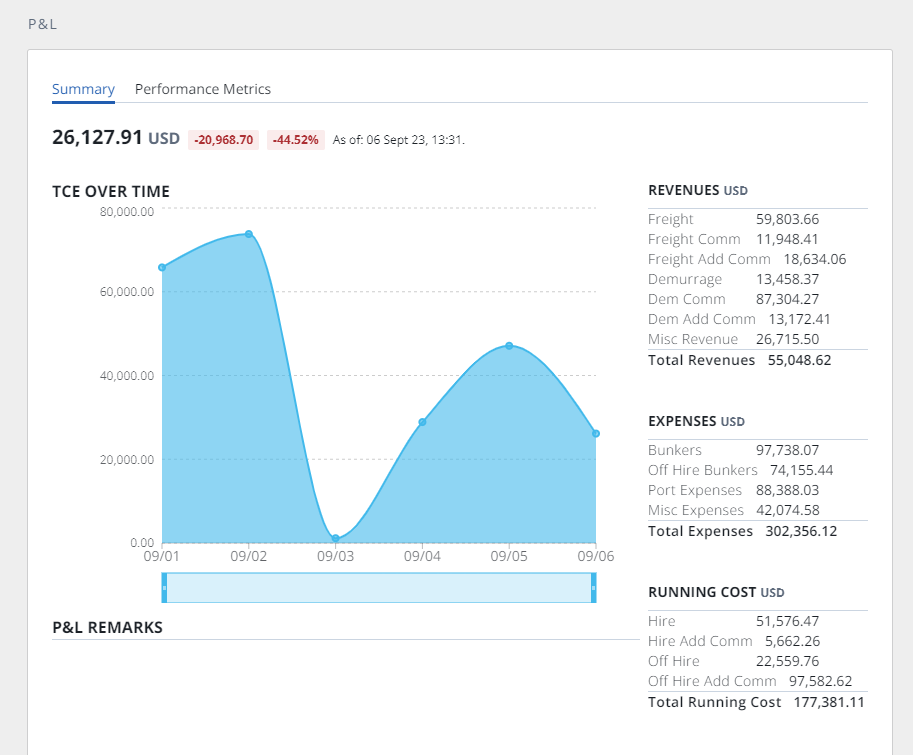This screenshot has height=755, width=913.
Task: Click the P&L REMARKS heading
Action: pos(107,627)
